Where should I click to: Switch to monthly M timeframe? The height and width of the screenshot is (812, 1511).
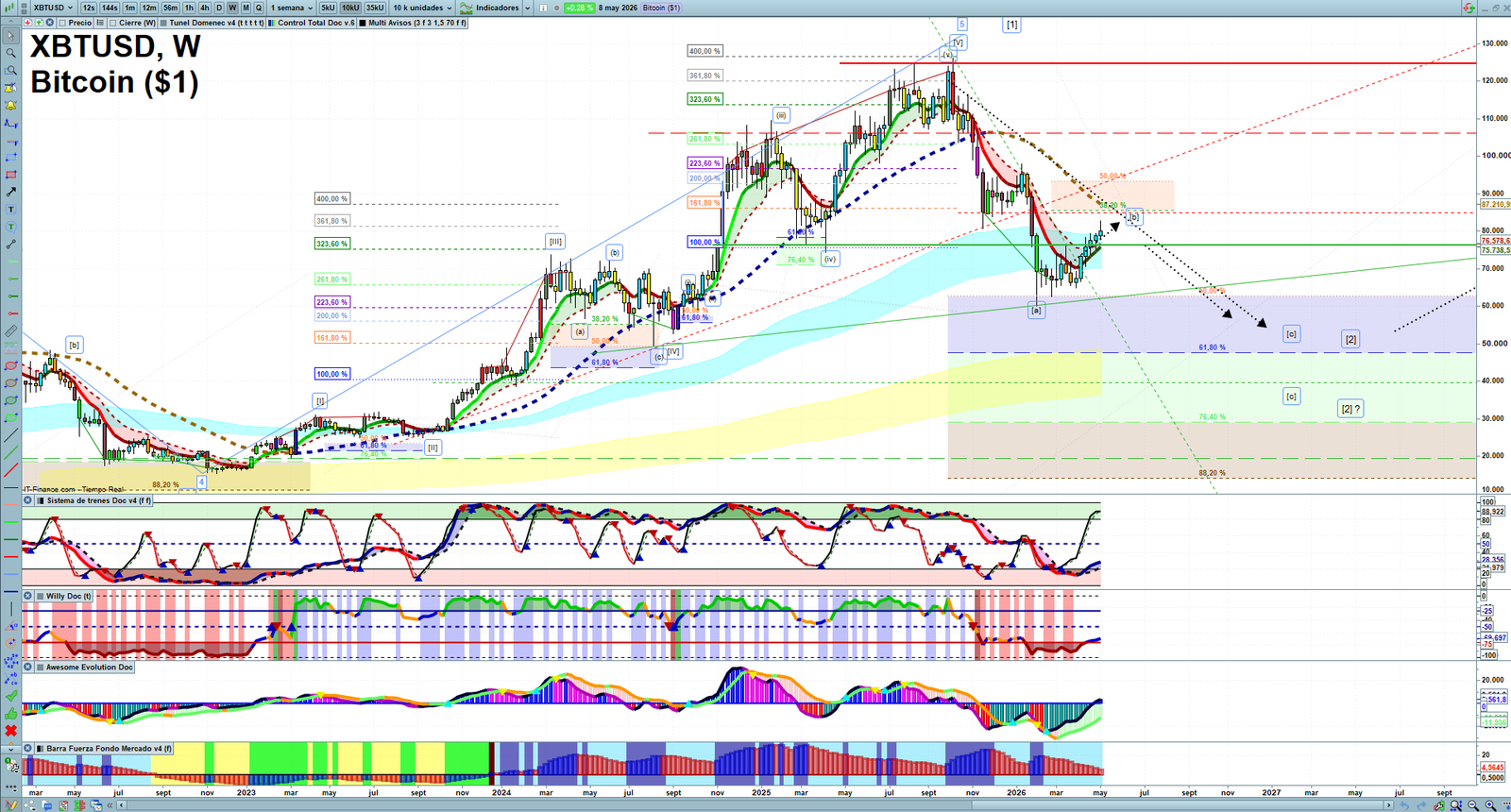pyautogui.click(x=246, y=8)
